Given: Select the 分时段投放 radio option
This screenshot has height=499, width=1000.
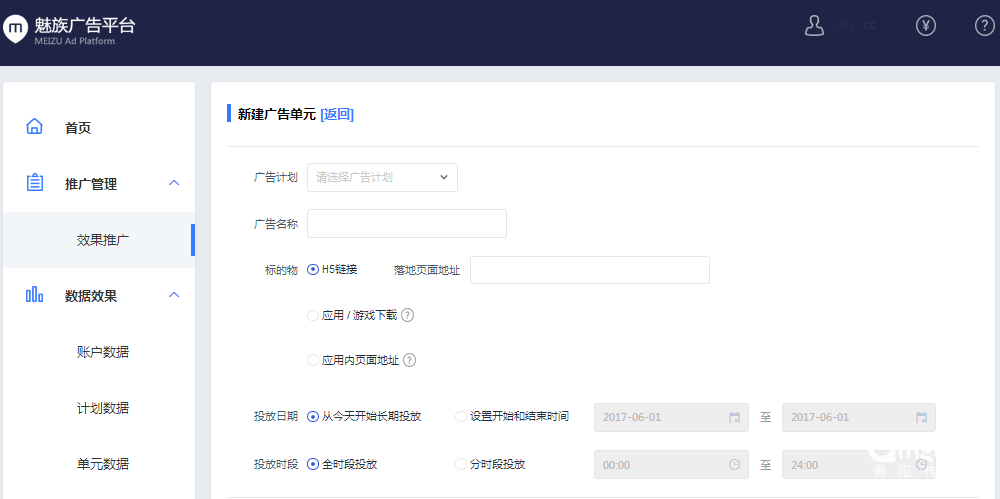Looking at the screenshot, I should (461, 464).
